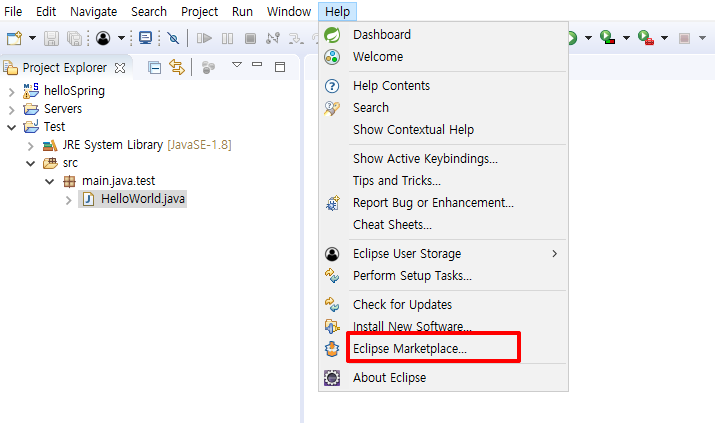Click the red stop square toolbar icon
Image resolution: width=715 pixels, height=423 pixels.
point(684,38)
